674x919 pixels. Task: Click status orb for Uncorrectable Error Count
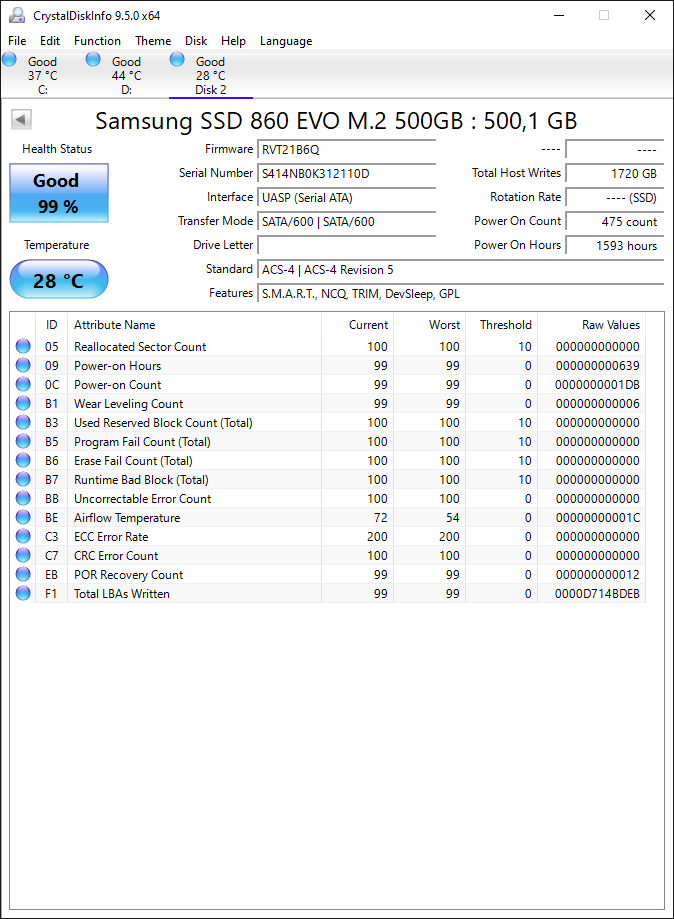point(23,498)
